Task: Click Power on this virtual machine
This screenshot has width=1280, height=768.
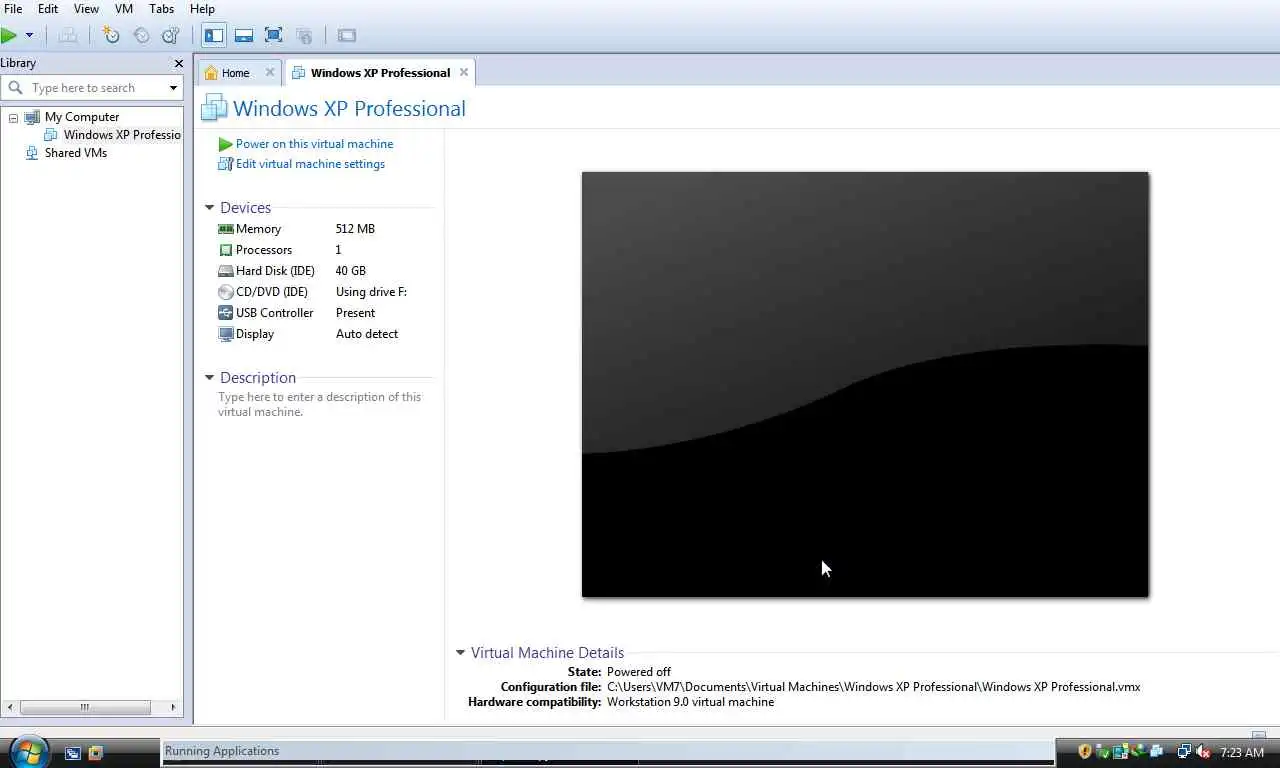Action: [x=314, y=144]
